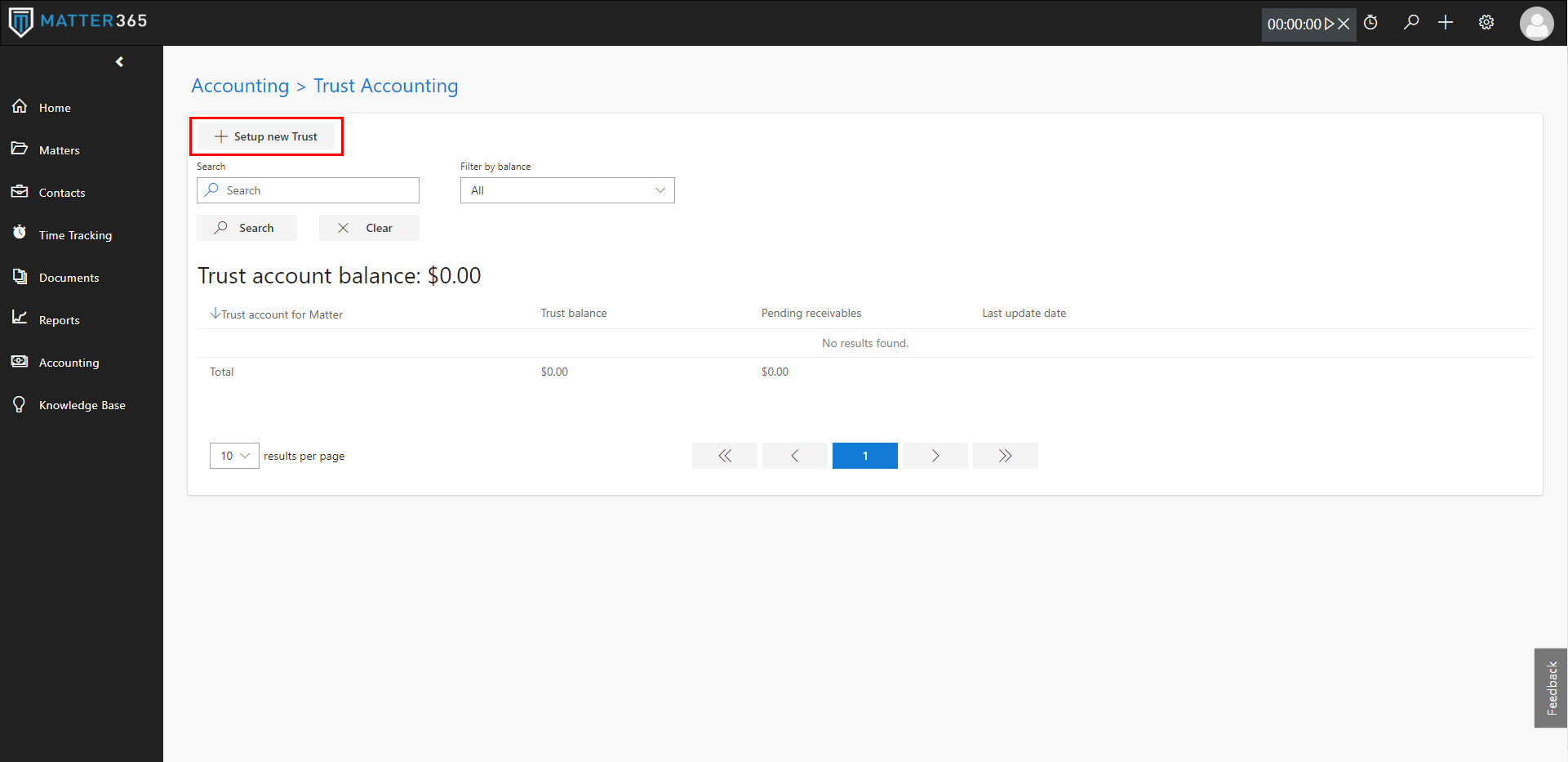Go to the next page

pyautogui.click(x=935, y=456)
